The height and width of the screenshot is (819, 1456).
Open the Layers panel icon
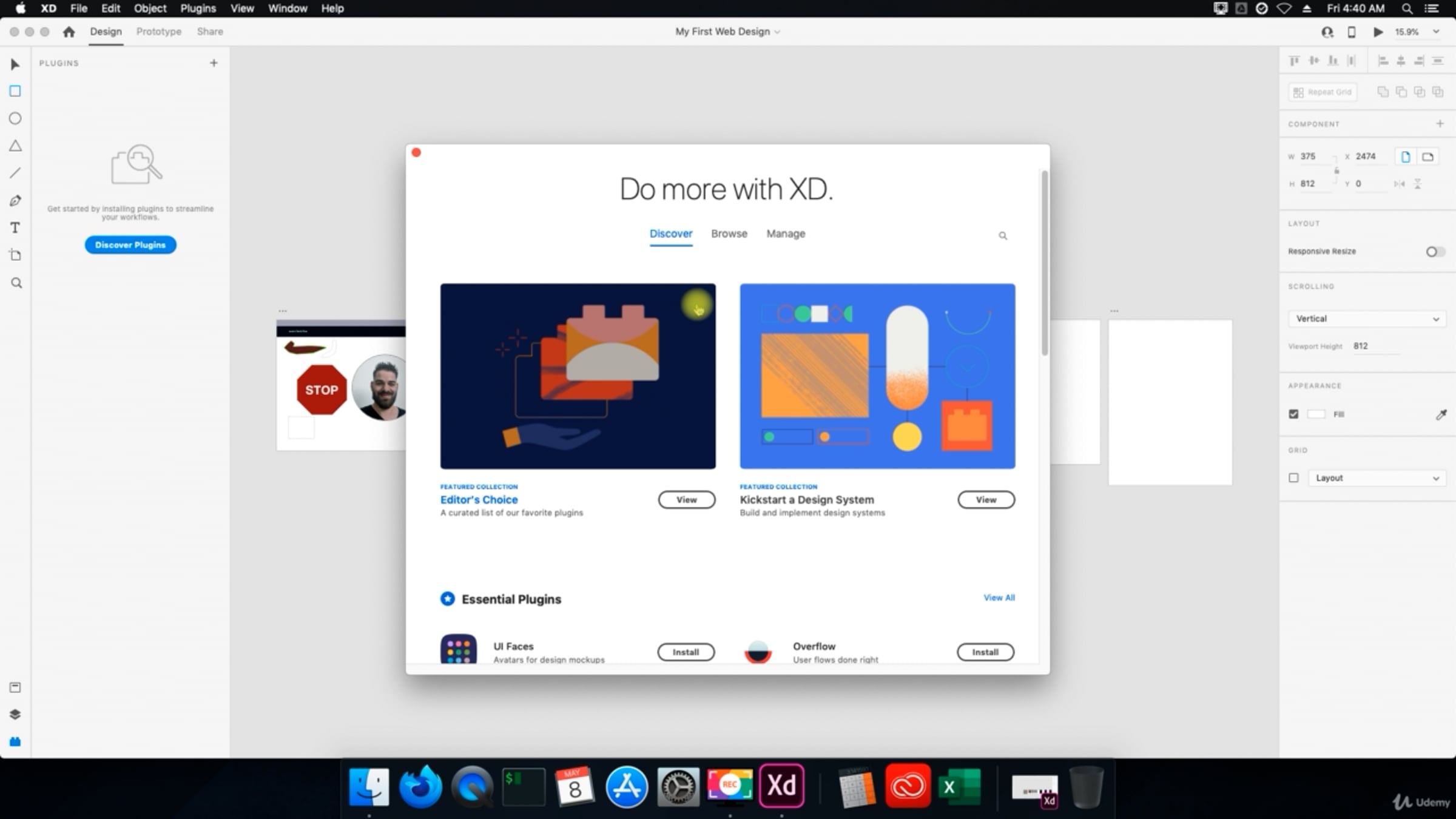15,714
